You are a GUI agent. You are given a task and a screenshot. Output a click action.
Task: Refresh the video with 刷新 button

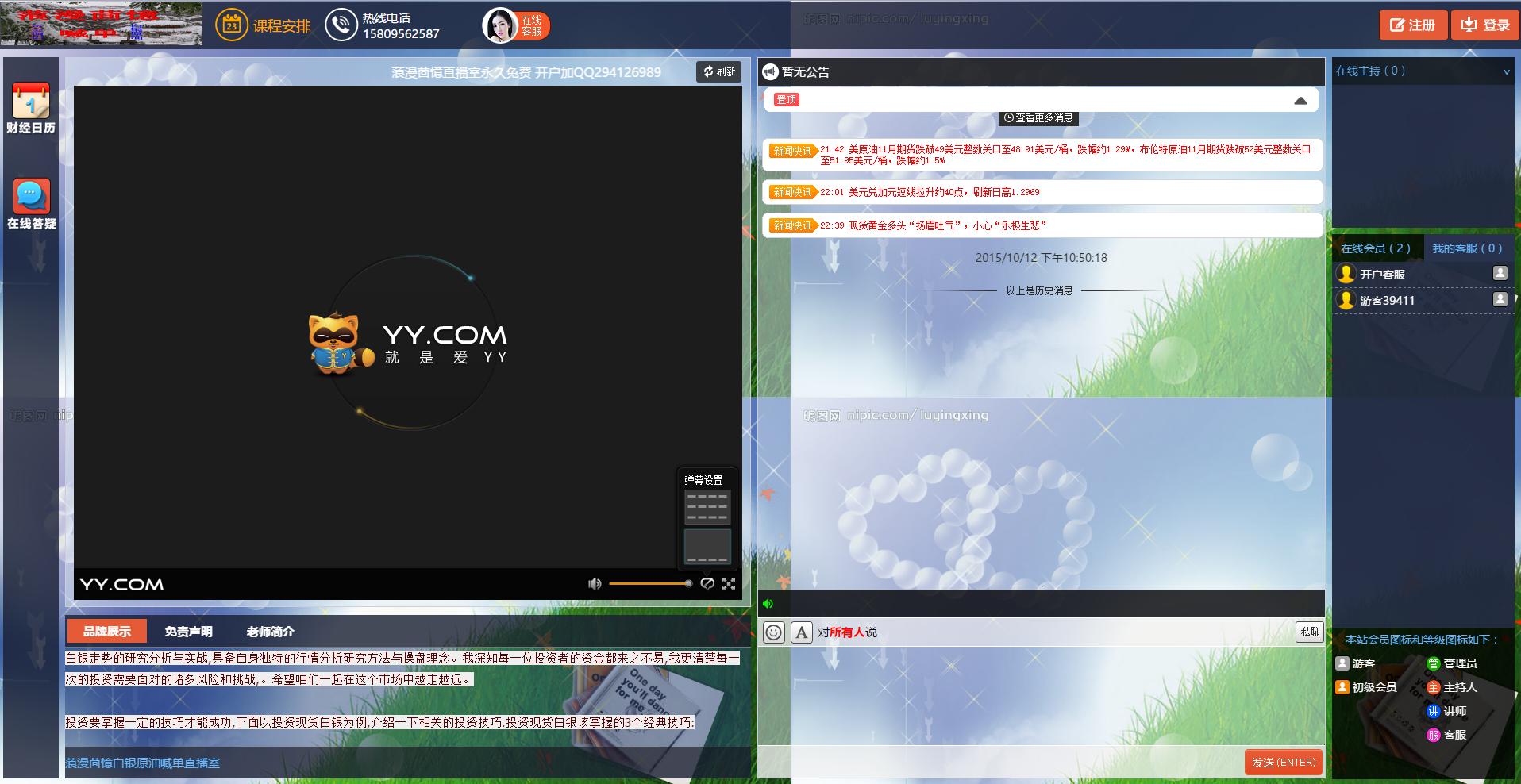tap(719, 71)
